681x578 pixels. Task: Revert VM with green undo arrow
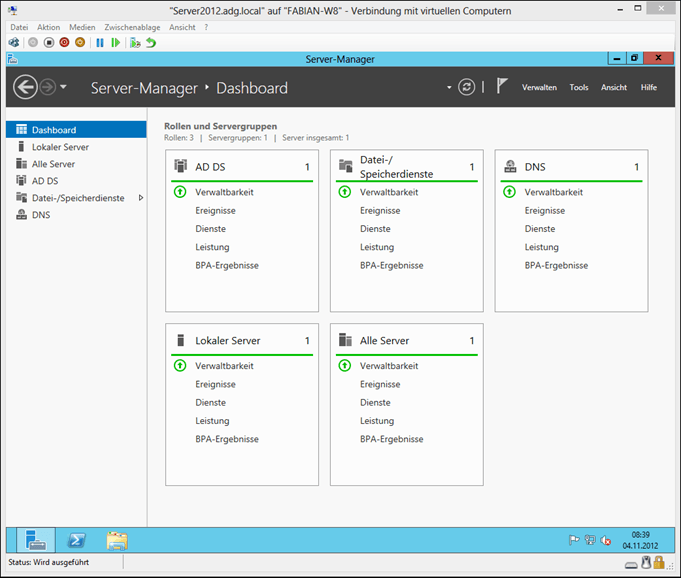[151, 43]
